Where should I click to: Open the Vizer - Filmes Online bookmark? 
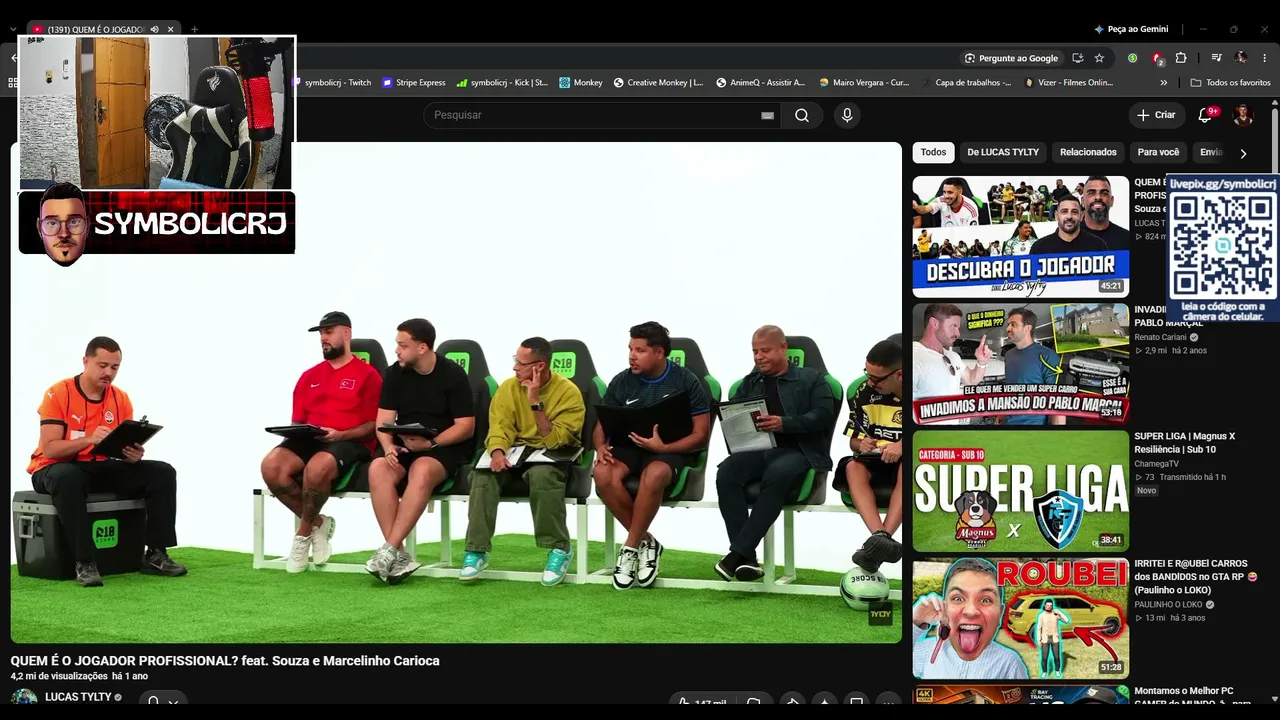click(1069, 83)
